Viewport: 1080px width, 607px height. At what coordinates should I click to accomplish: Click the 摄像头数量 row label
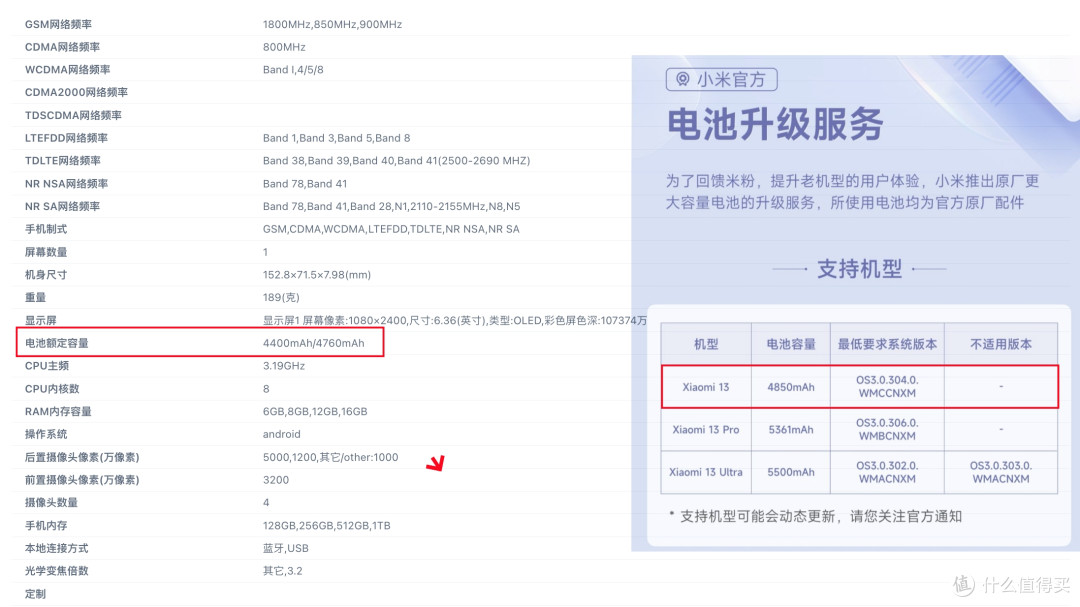coord(51,503)
